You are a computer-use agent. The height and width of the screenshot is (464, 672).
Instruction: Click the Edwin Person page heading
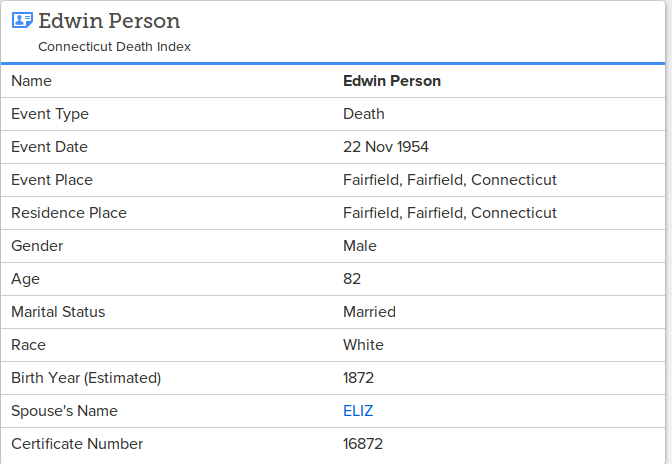coord(109,21)
